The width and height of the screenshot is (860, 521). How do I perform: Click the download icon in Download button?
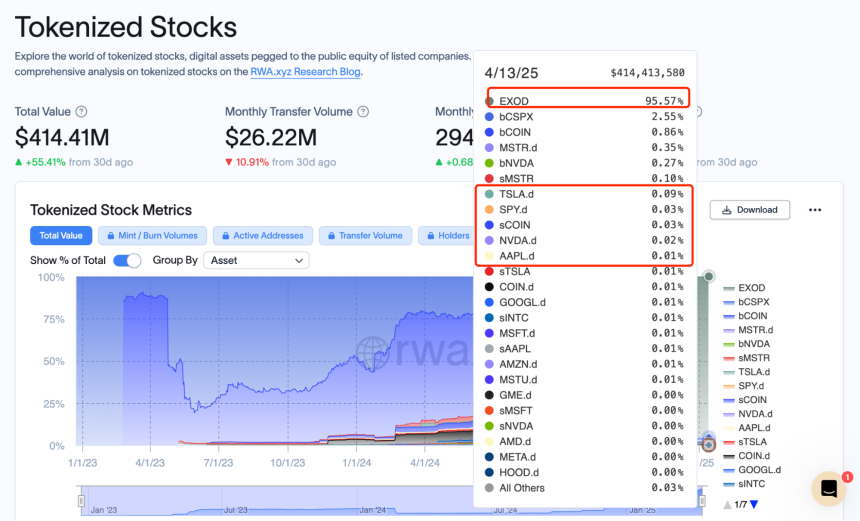[727, 210]
